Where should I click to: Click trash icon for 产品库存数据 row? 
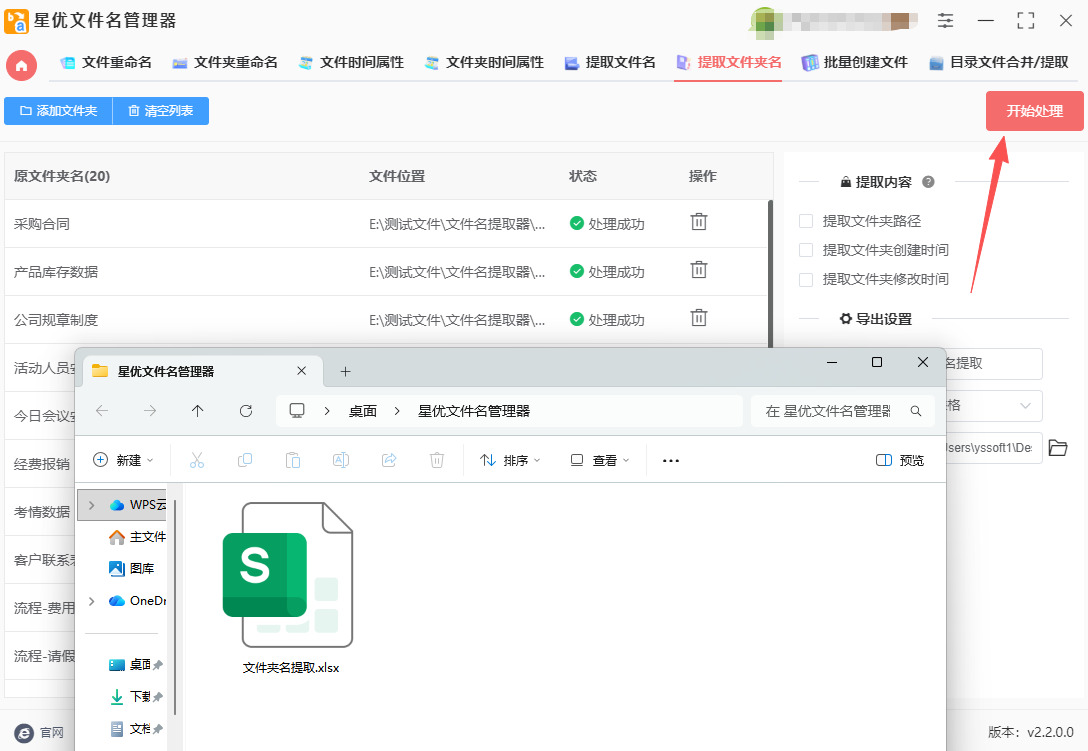(x=699, y=270)
